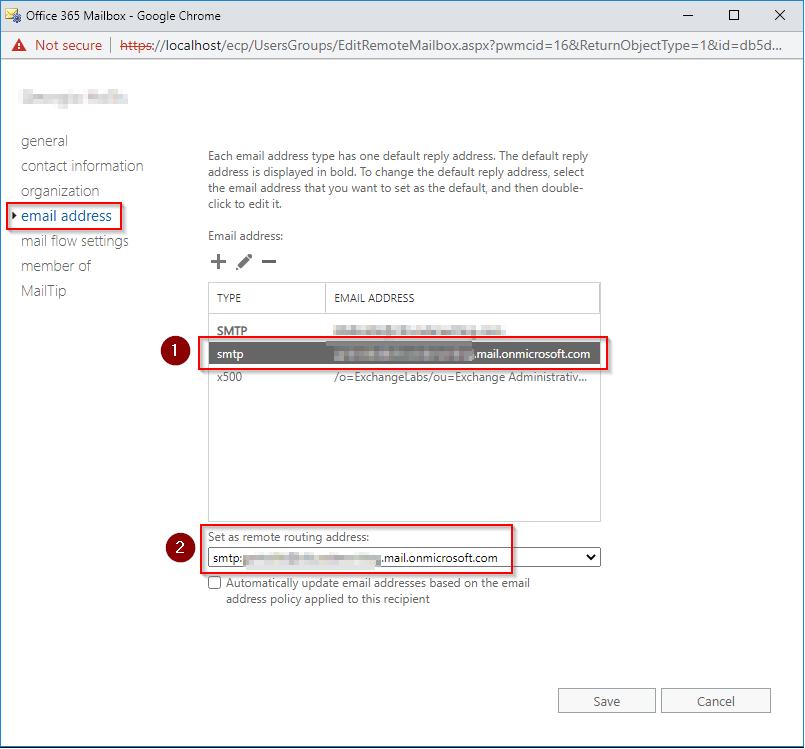This screenshot has height=749, width=805.
Task: Click the URL in the address bar
Action: click(451, 45)
